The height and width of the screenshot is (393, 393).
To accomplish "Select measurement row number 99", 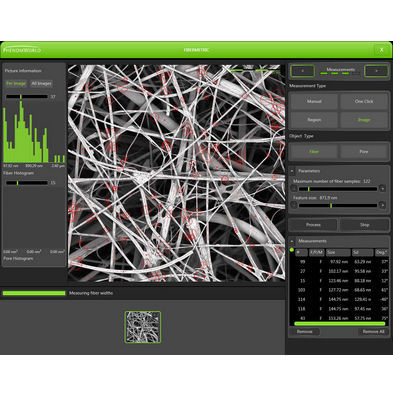I will pyautogui.click(x=339, y=262).
